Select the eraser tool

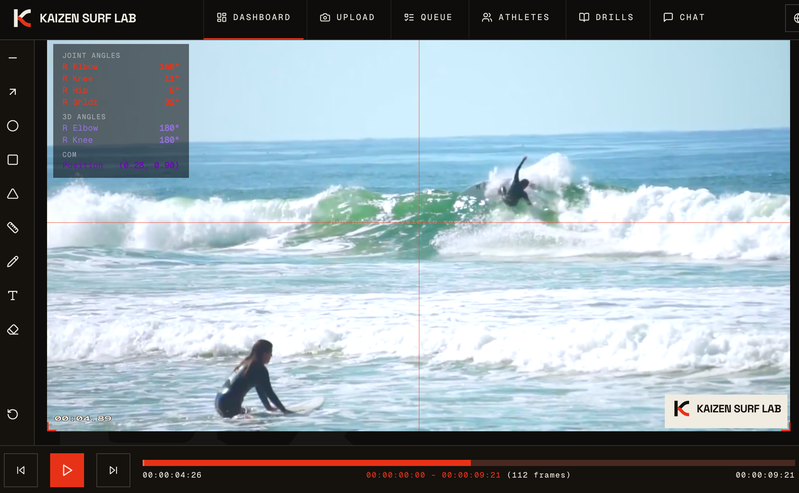point(13,330)
